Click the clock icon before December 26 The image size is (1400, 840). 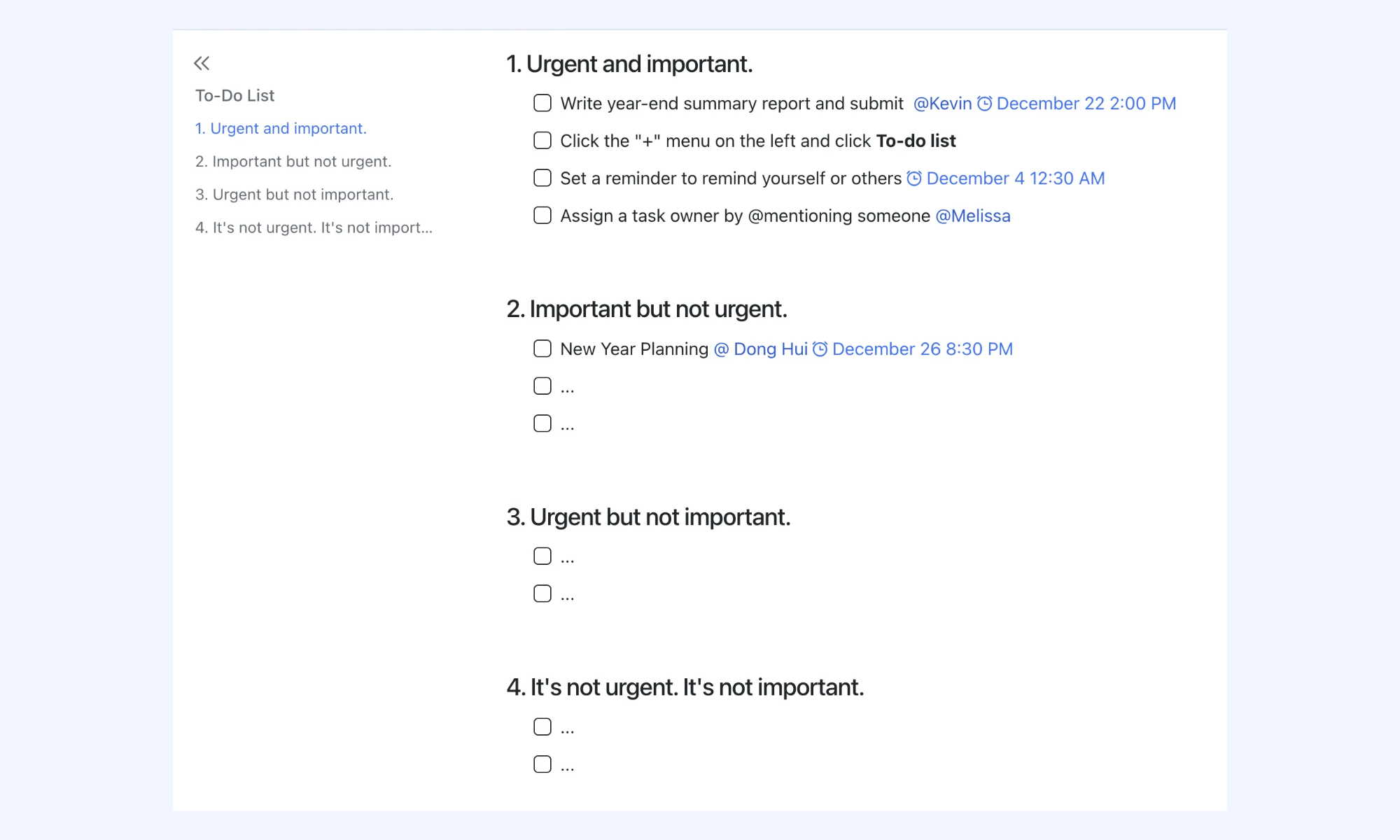point(820,349)
